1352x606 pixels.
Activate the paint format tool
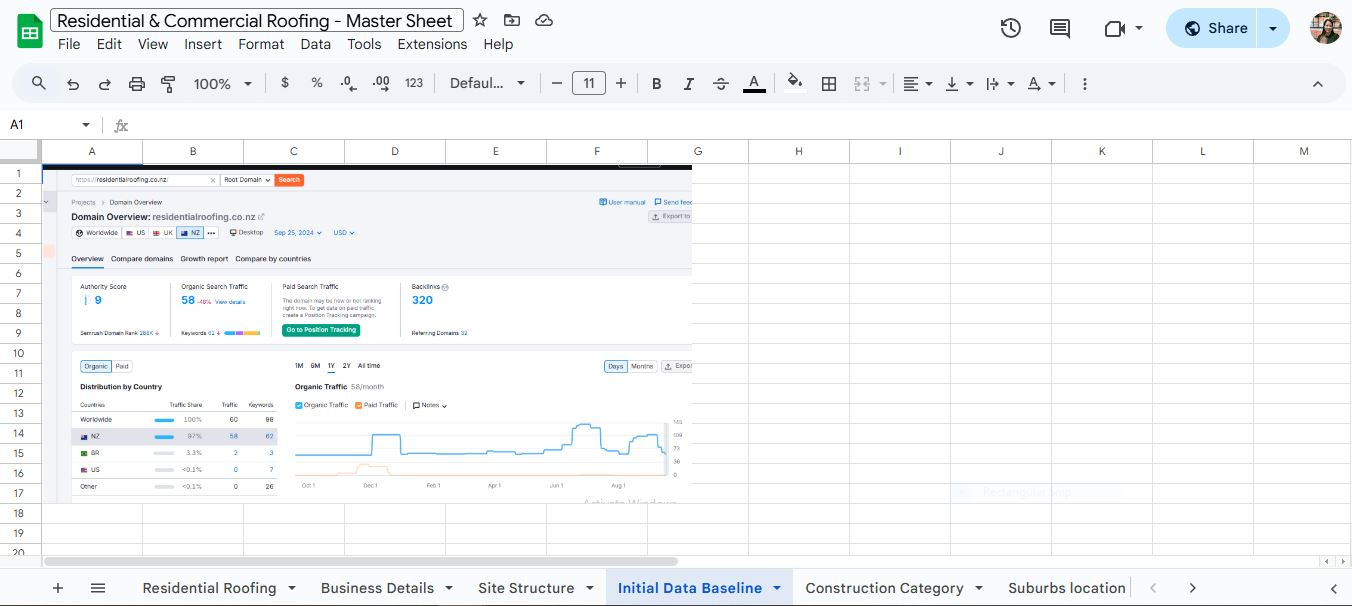pyautogui.click(x=168, y=84)
